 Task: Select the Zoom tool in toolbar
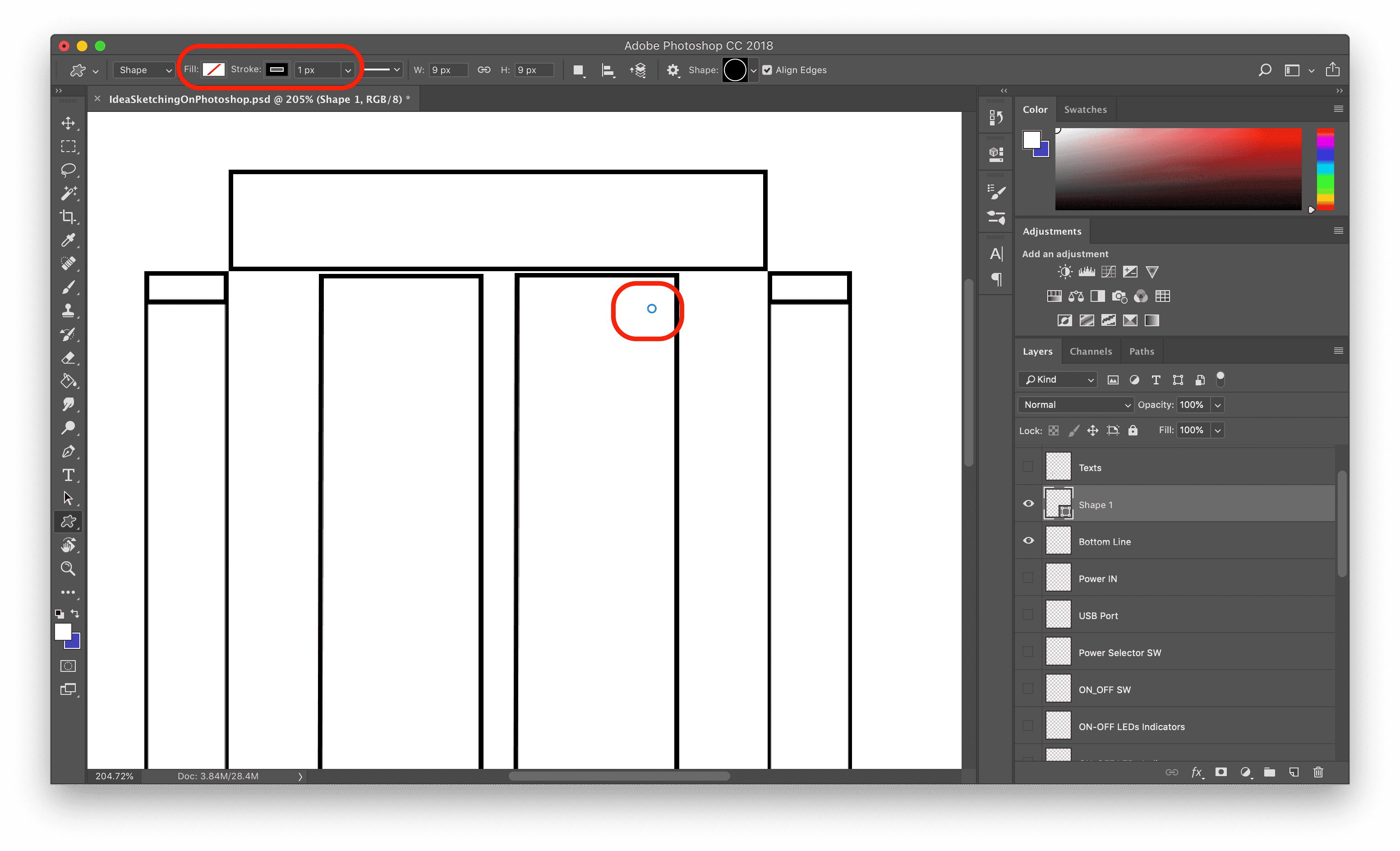67,570
